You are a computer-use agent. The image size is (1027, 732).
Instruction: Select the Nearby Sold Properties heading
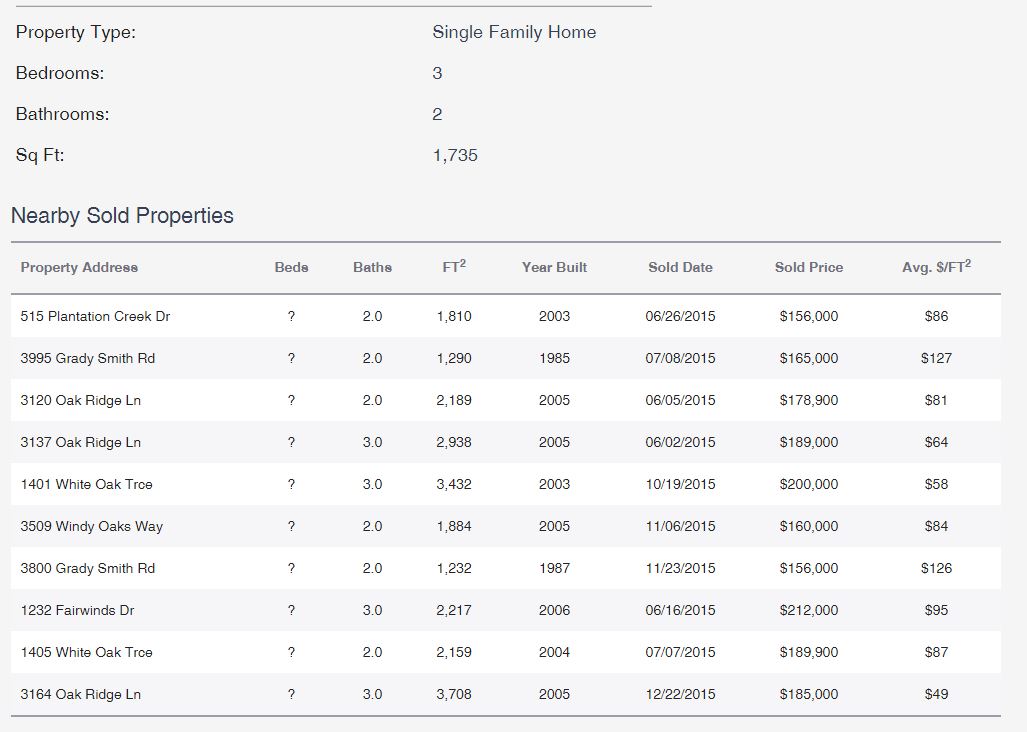(x=122, y=216)
